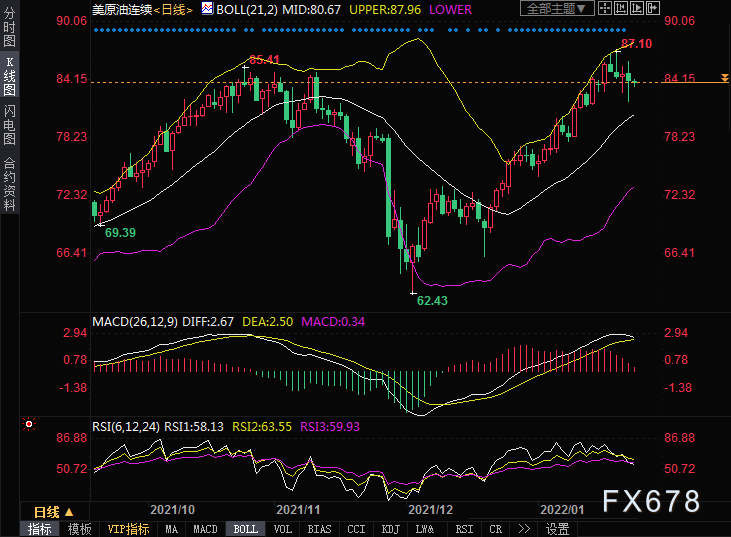Click the right-axis 66.41 price label
The width and height of the screenshot is (731, 537).
[x=679, y=253]
